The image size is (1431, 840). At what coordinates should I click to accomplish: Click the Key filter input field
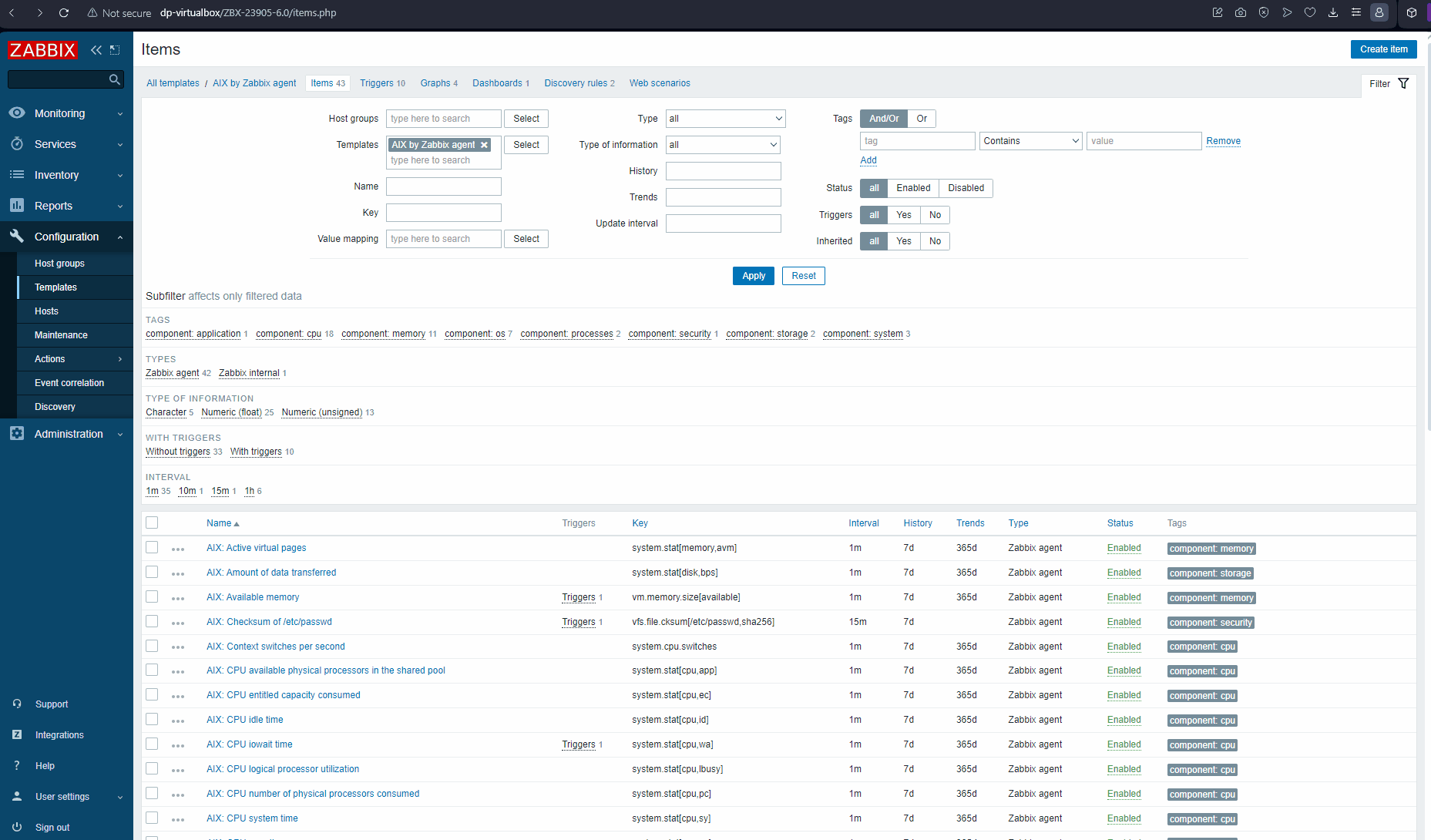(x=444, y=213)
